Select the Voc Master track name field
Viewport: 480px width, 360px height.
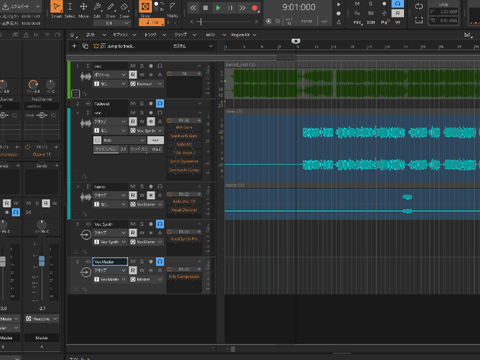click(110, 262)
